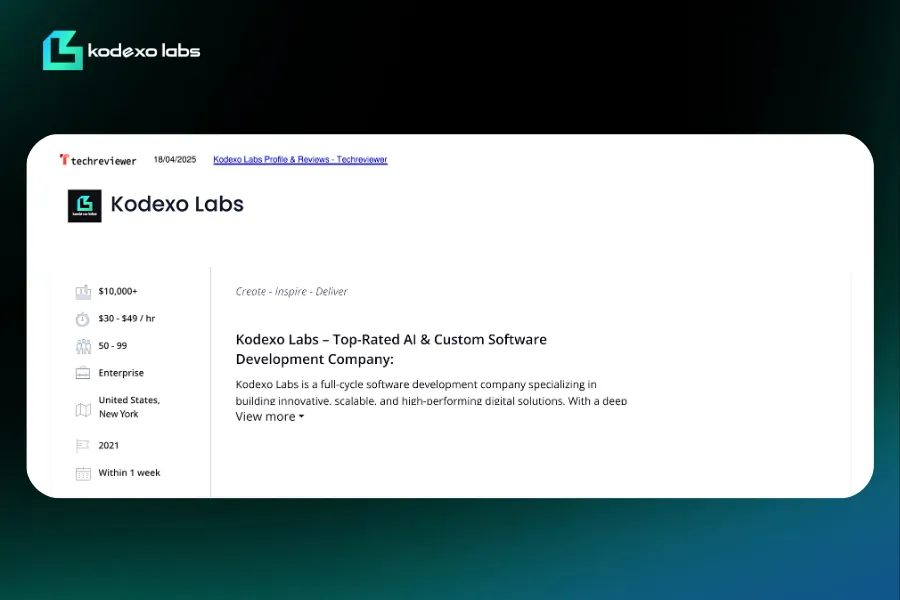The height and width of the screenshot is (600, 900).
Task: Click the Create - Inspire - Deliver tagline
Action: point(292,292)
